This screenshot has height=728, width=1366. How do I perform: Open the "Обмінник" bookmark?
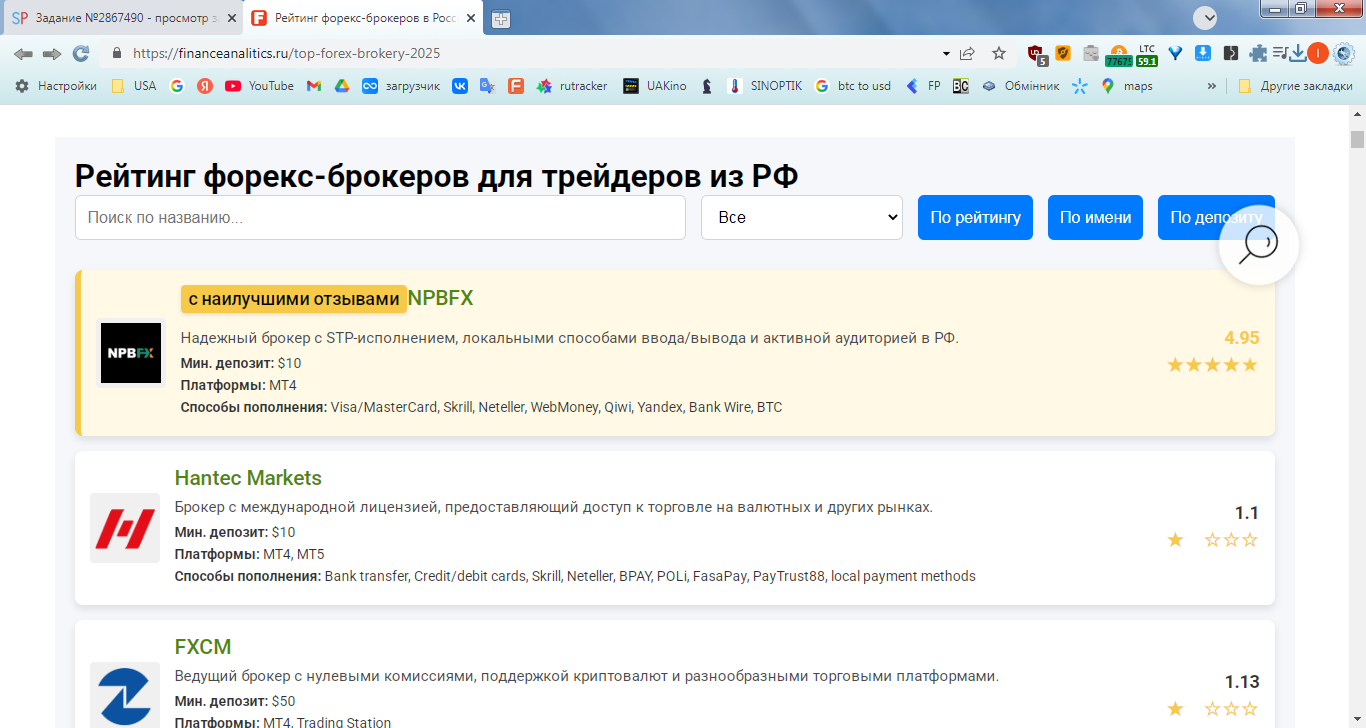click(x=1020, y=86)
